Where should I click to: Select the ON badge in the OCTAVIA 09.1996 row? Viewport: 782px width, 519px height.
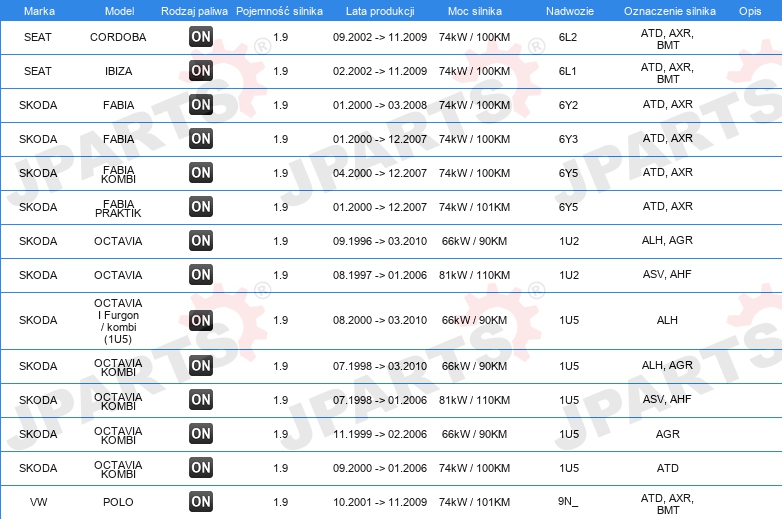pyautogui.click(x=201, y=241)
